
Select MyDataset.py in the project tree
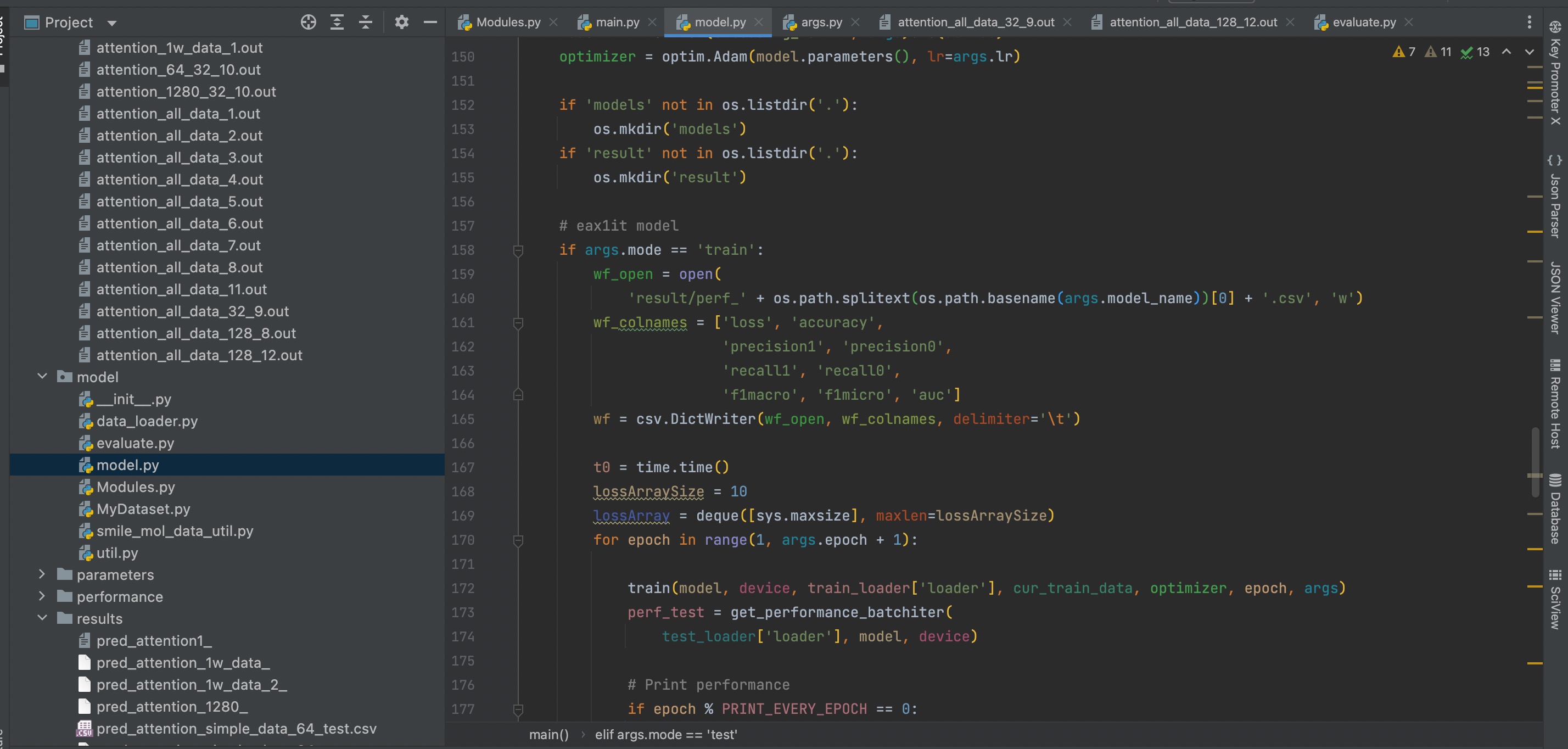(143, 509)
